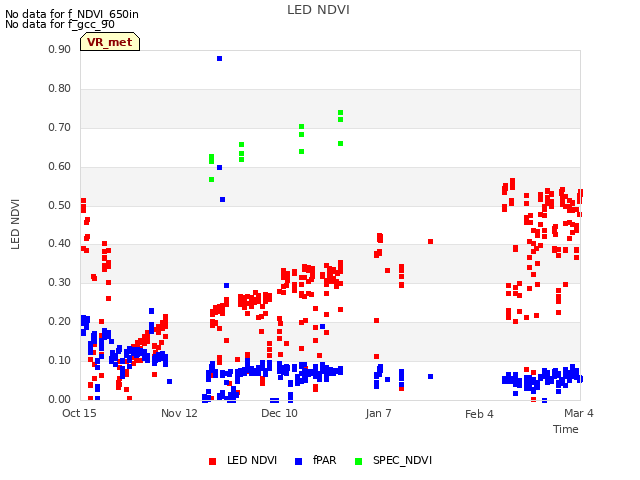The image size is (640, 480).
Task: Click the Jan 7 x-axis tick label
Action: tap(378, 413)
